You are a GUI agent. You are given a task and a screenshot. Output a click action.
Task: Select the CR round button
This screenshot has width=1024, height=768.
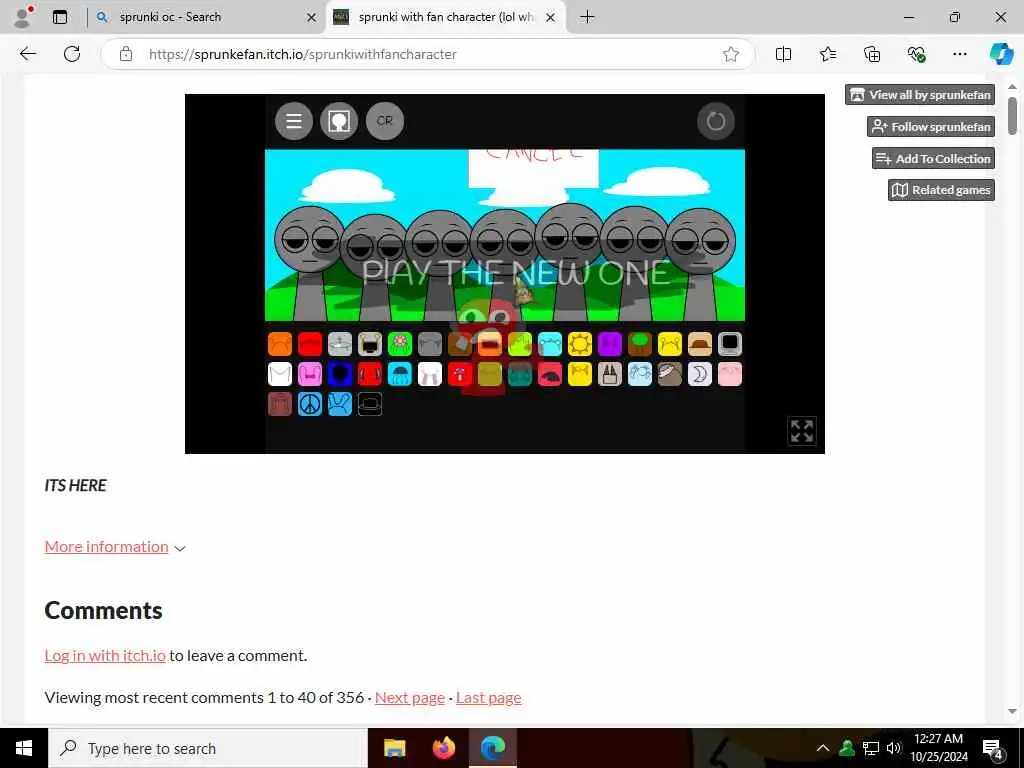(x=385, y=121)
